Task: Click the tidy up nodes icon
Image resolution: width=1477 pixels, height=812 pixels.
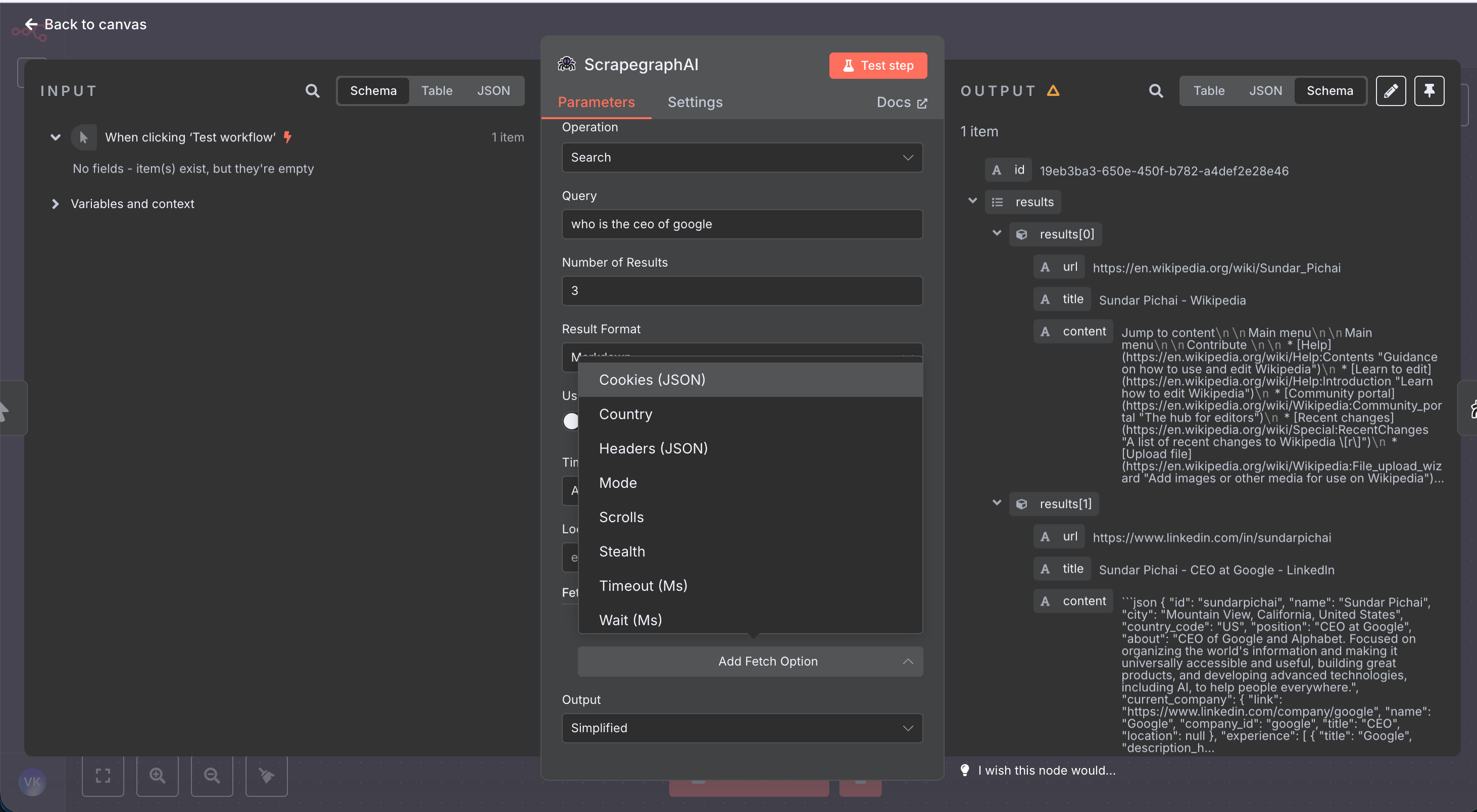Action: 267,775
